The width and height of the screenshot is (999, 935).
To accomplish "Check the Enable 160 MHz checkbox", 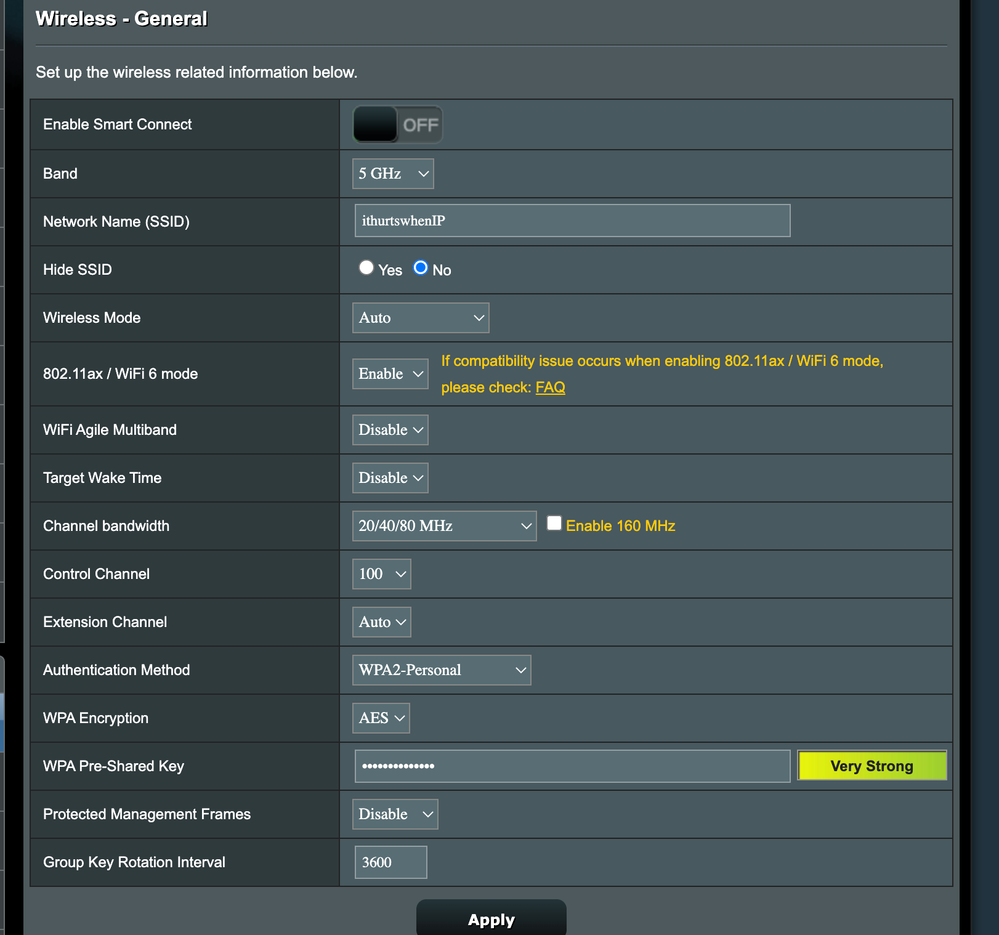I will 554,524.
